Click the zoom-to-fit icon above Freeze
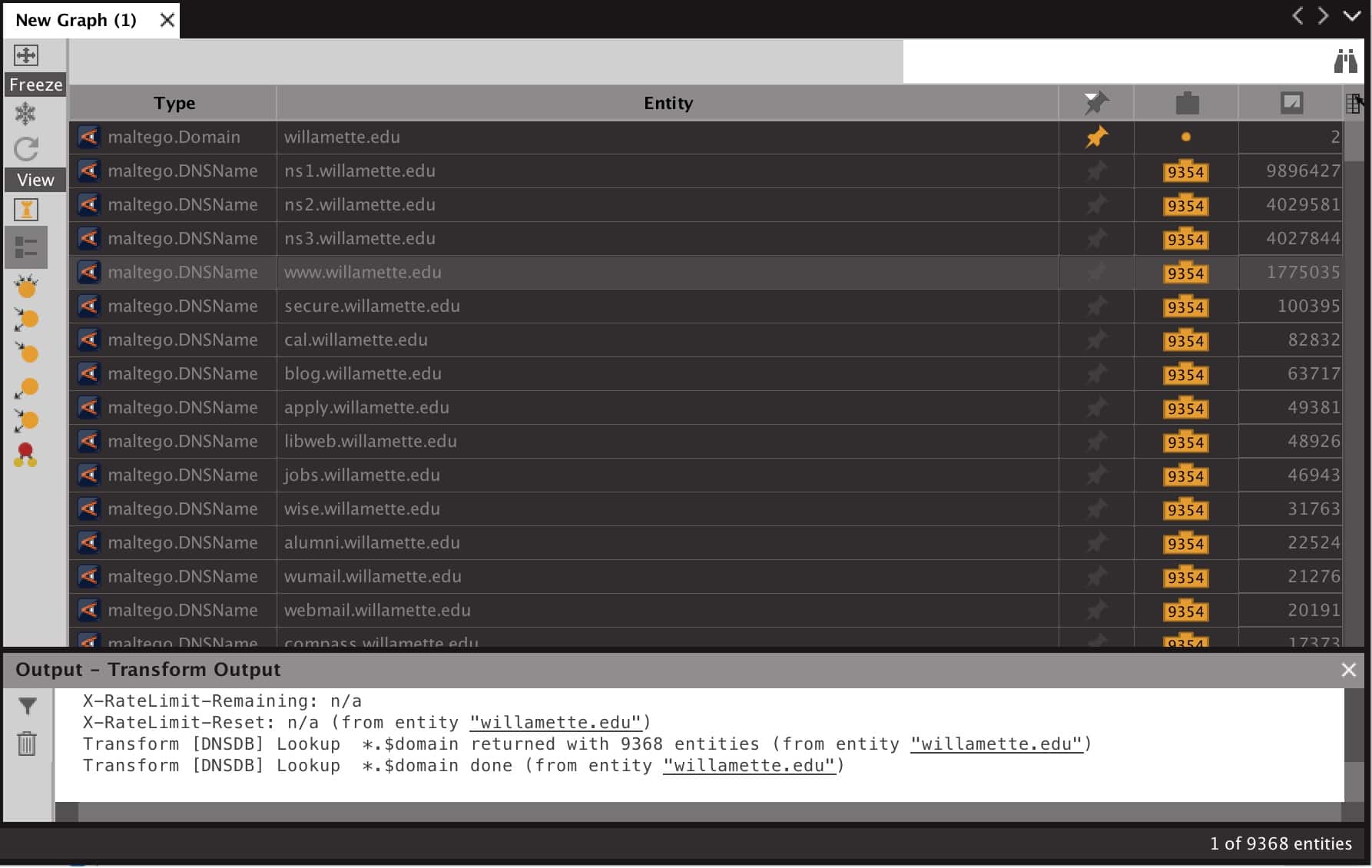1372x868 pixels. [x=26, y=55]
